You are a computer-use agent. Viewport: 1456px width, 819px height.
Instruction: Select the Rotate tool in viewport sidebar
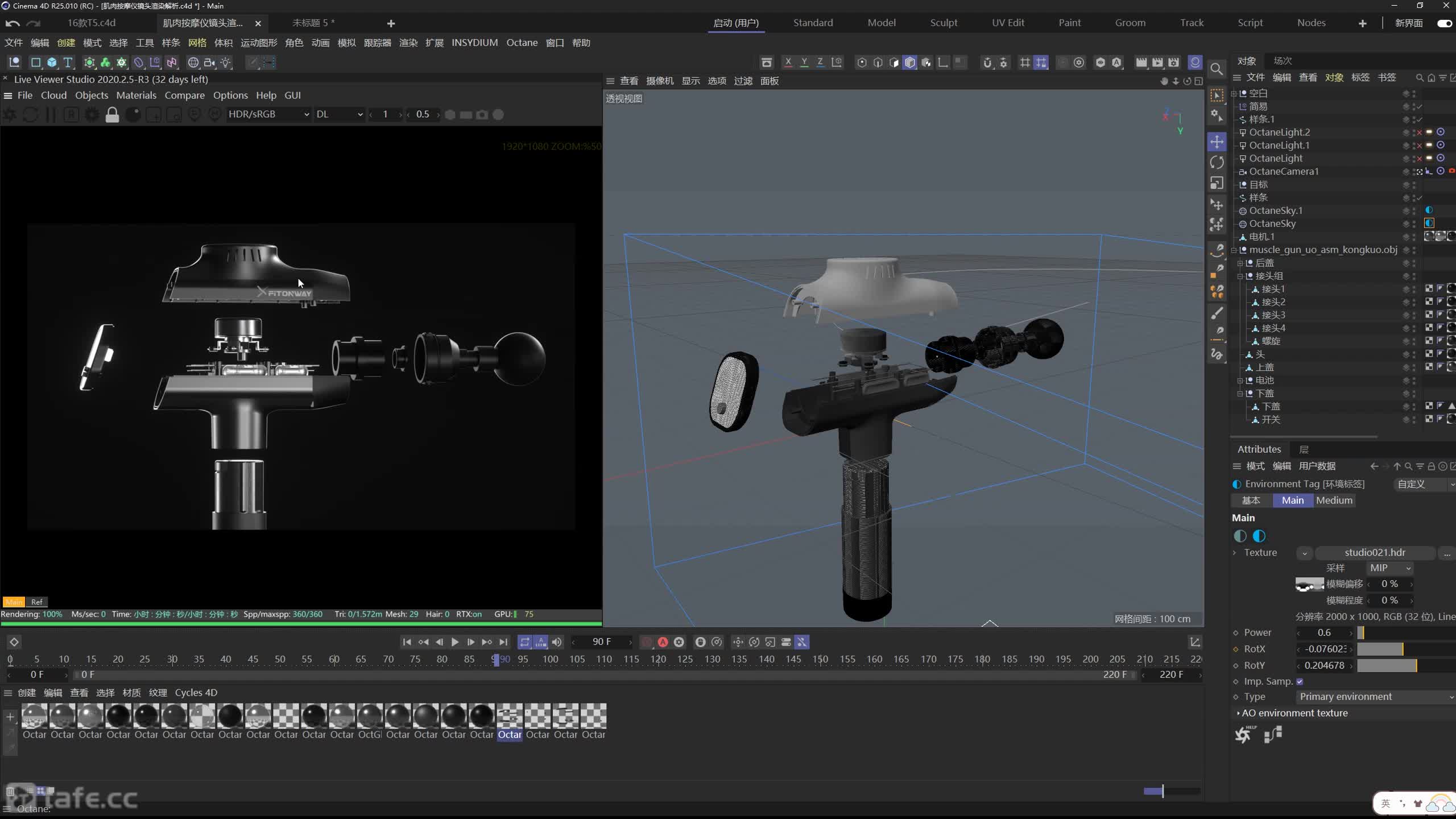point(1217,163)
